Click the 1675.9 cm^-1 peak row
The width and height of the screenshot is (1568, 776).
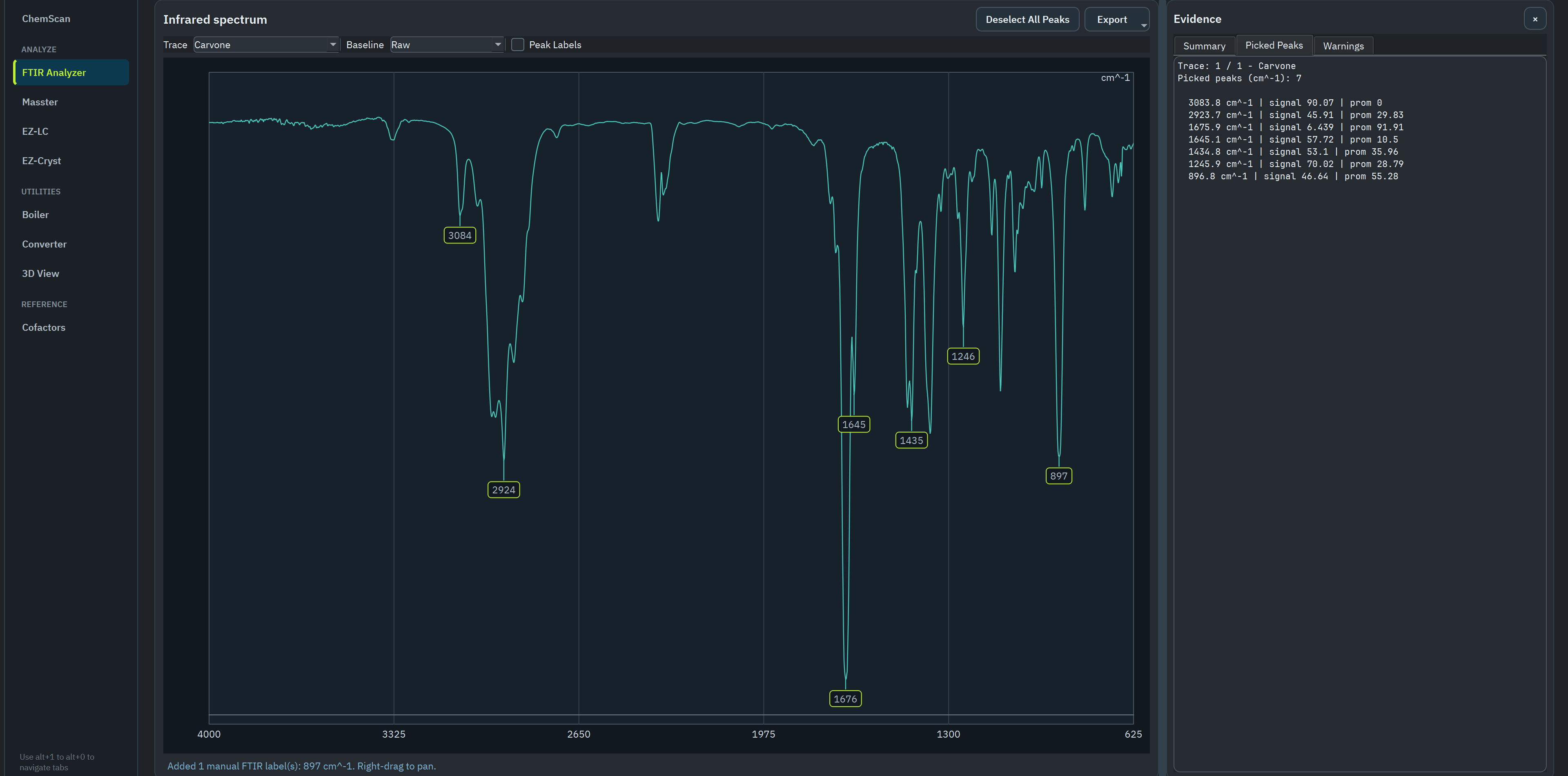point(1295,127)
